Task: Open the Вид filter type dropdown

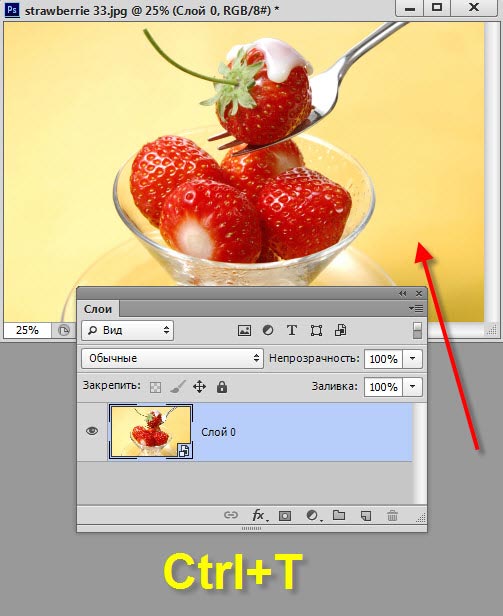Action: click(x=128, y=330)
